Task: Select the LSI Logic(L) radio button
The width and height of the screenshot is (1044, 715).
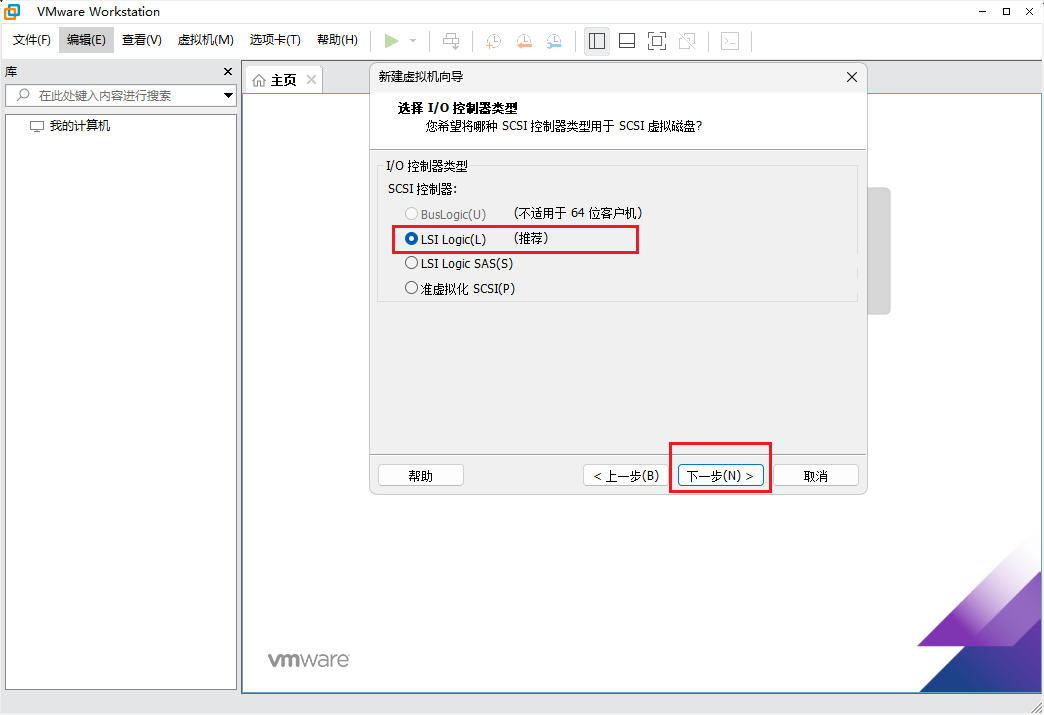Action: pyautogui.click(x=411, y=239)
